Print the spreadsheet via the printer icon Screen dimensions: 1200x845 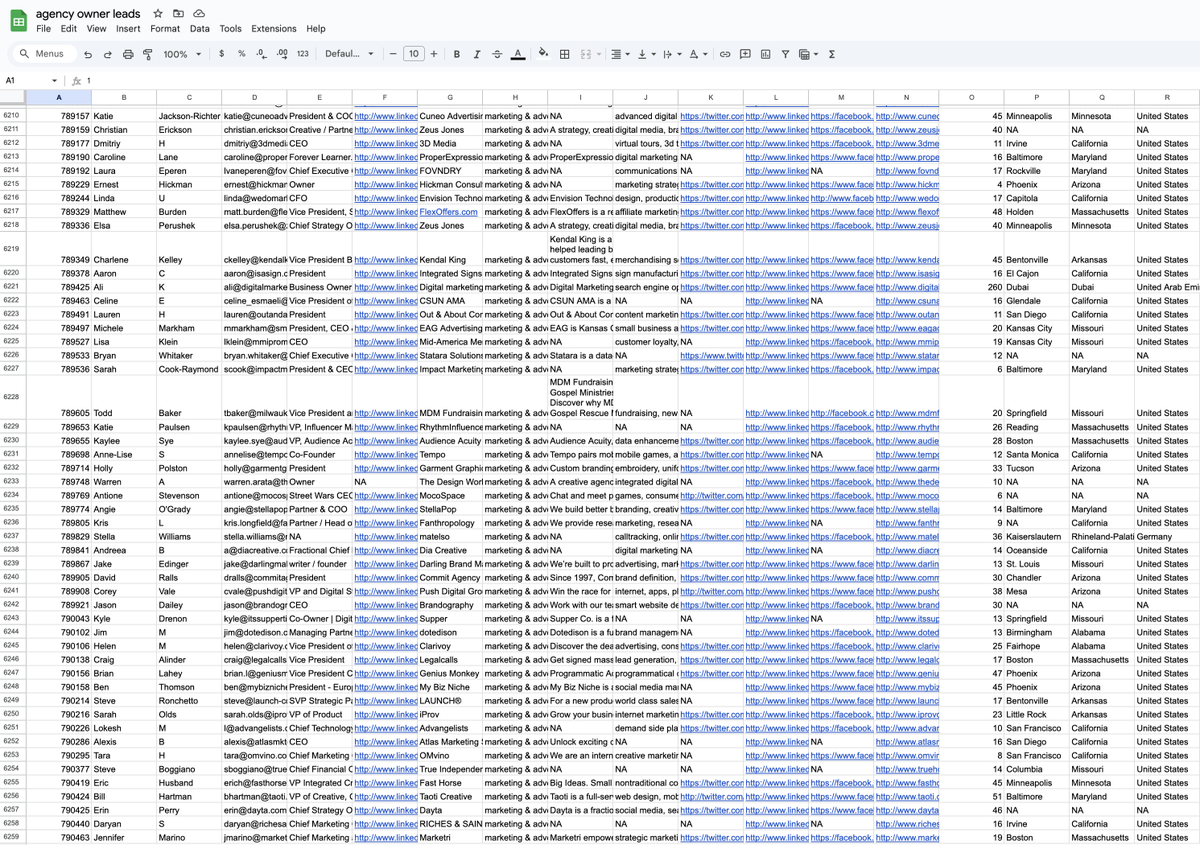128,54
